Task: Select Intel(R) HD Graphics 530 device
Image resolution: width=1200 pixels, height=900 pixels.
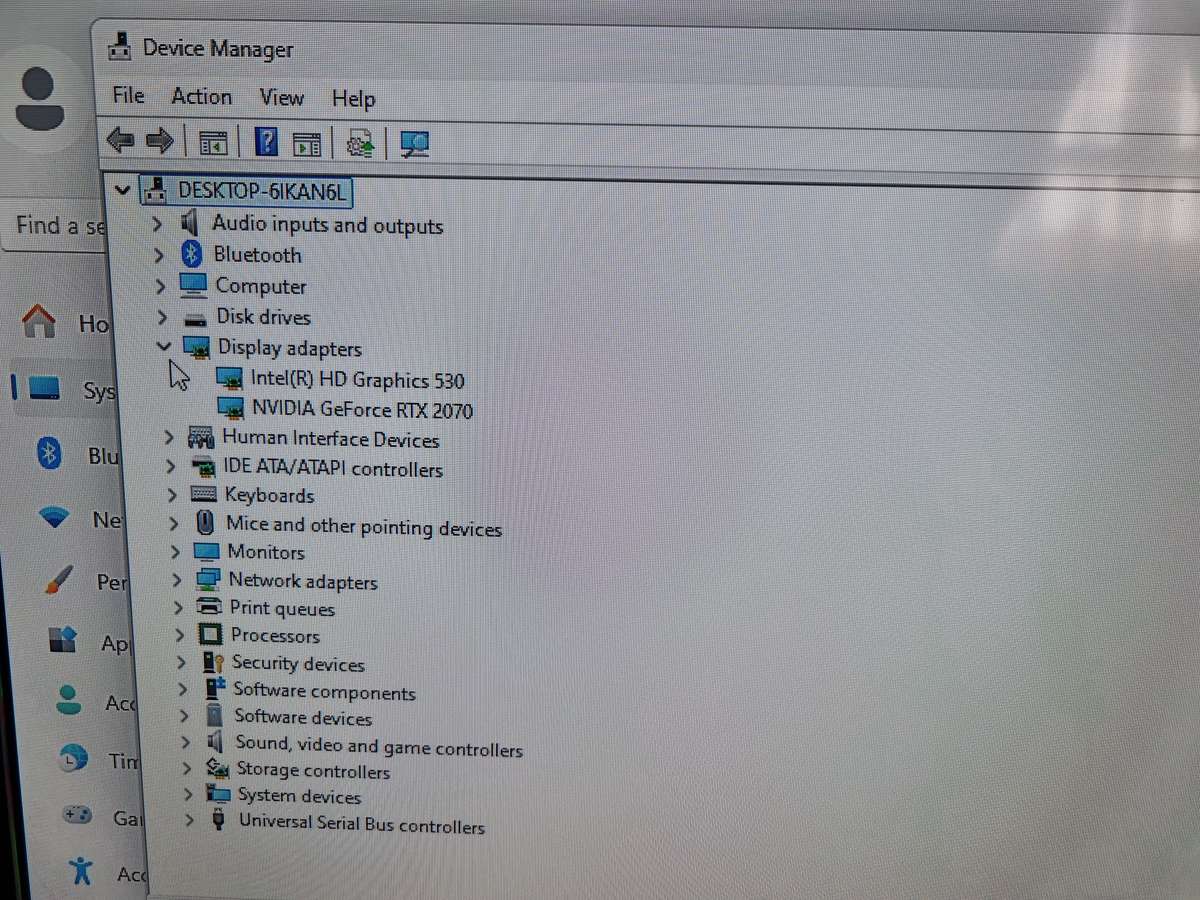Action: coord(357,380)
